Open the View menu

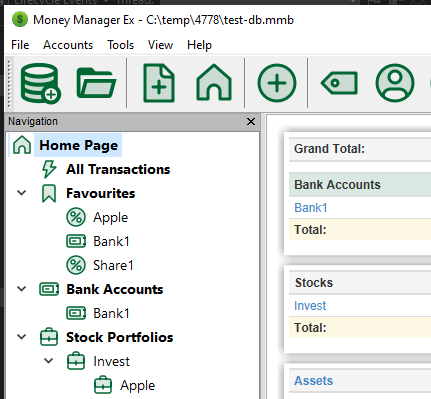(160, 45)
